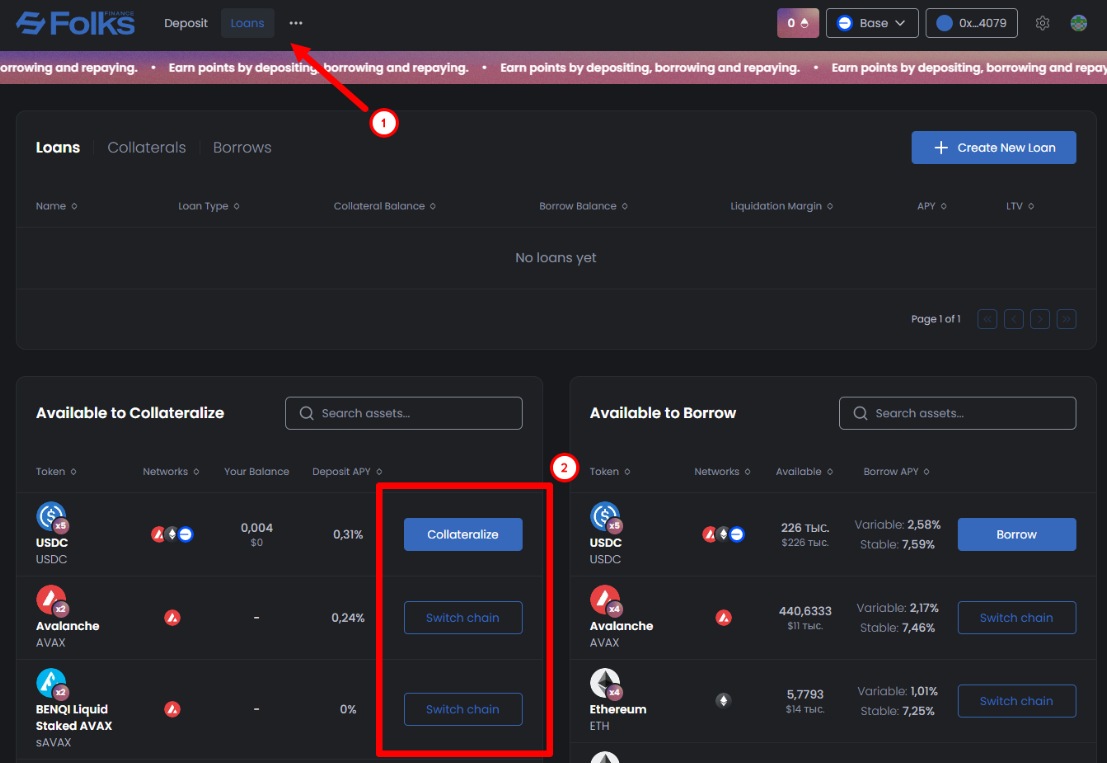Click the points droplet counter
The width and height of the screenshot is (1107, 763).
coord(797,23)
